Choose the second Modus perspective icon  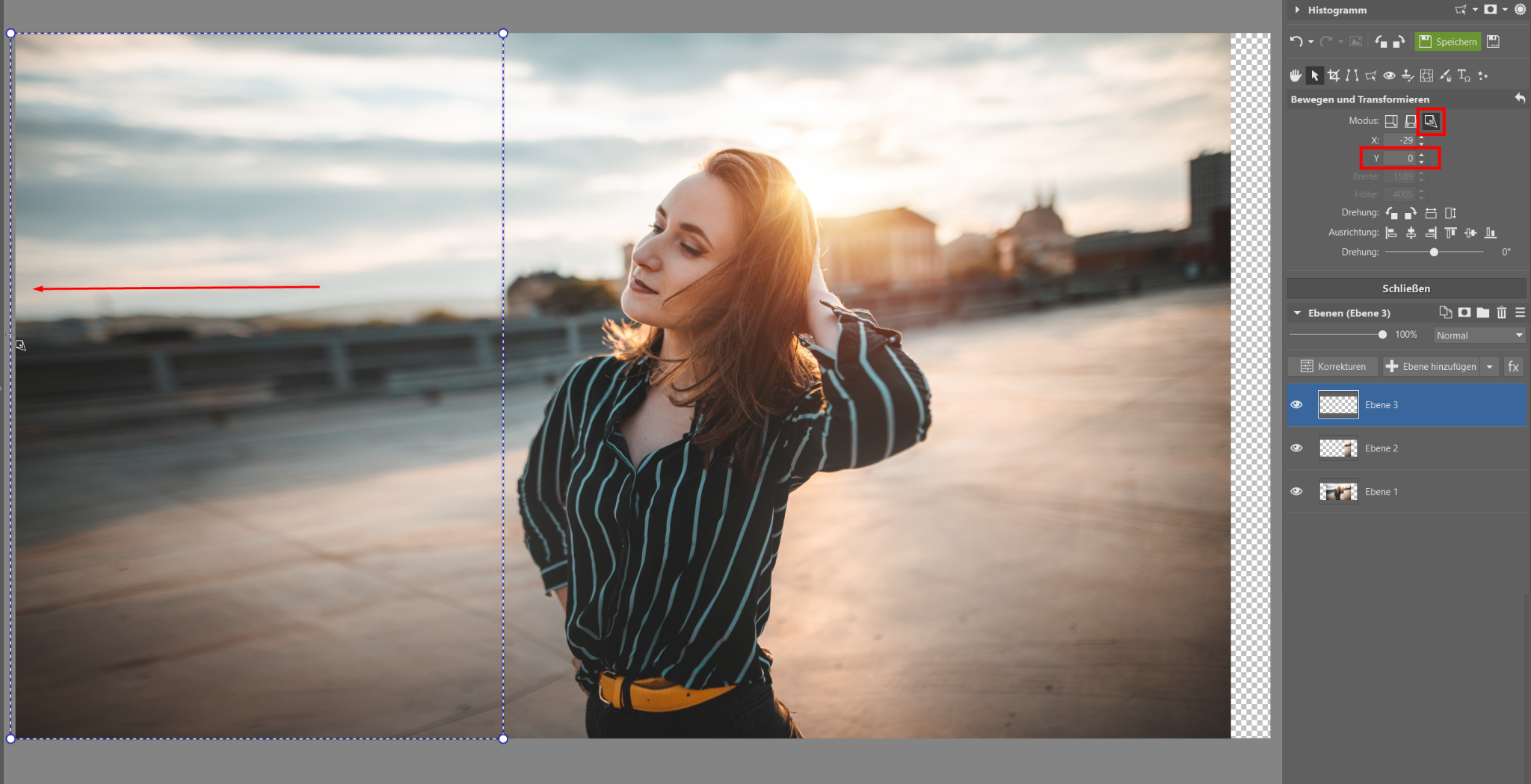click(1411, 120)
